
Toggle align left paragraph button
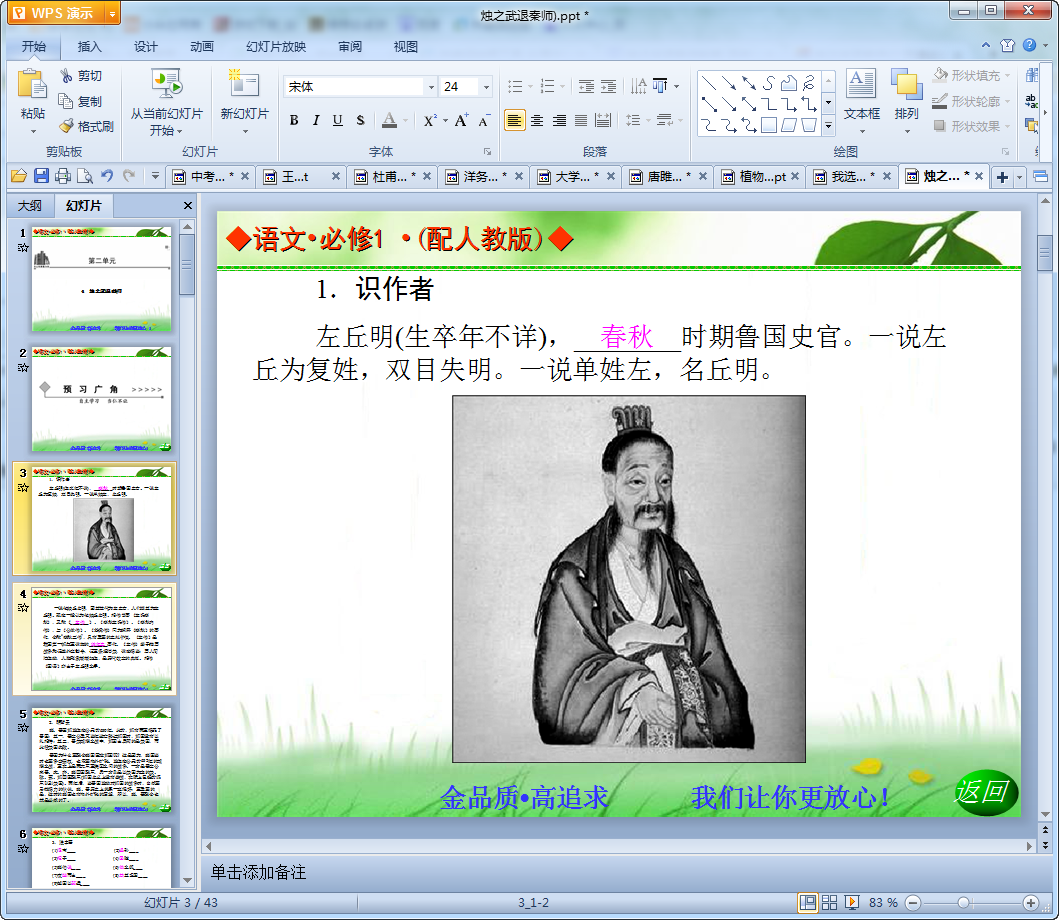(x=515, y=121)
